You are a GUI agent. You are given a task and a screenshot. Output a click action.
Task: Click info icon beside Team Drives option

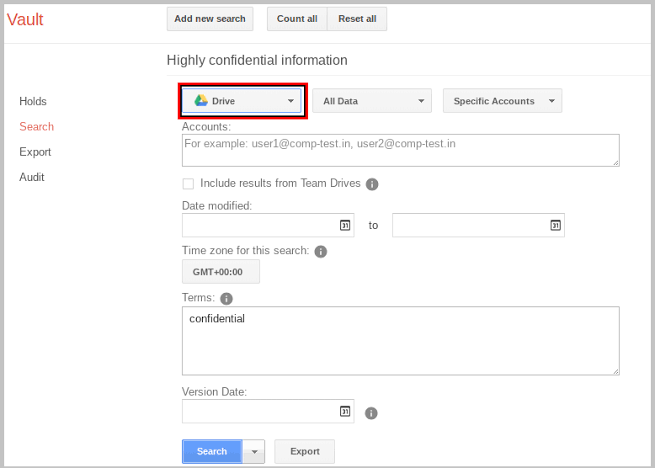tap(372, 185)
